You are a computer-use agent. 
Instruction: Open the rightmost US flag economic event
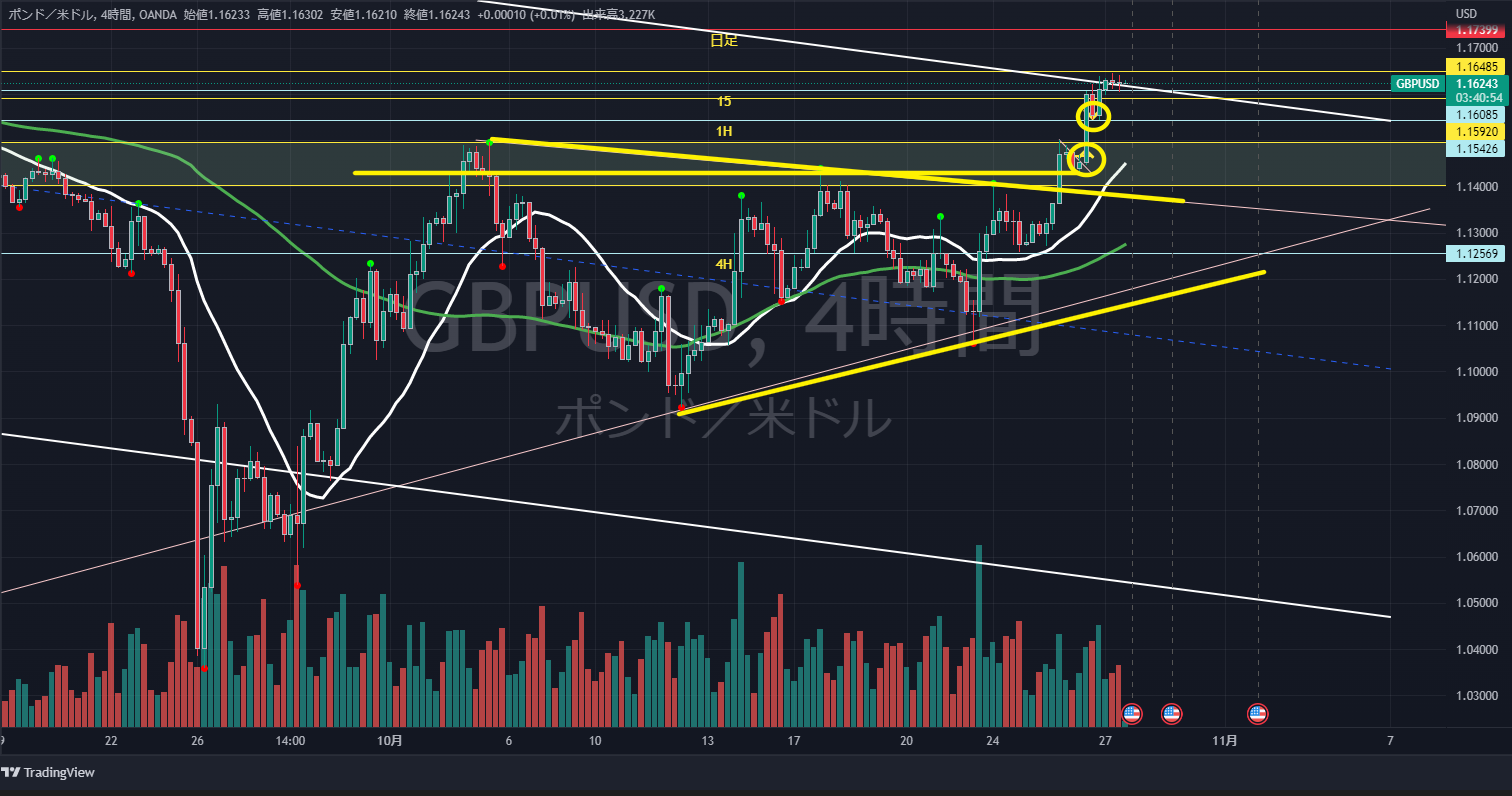tap(1258, 714)
